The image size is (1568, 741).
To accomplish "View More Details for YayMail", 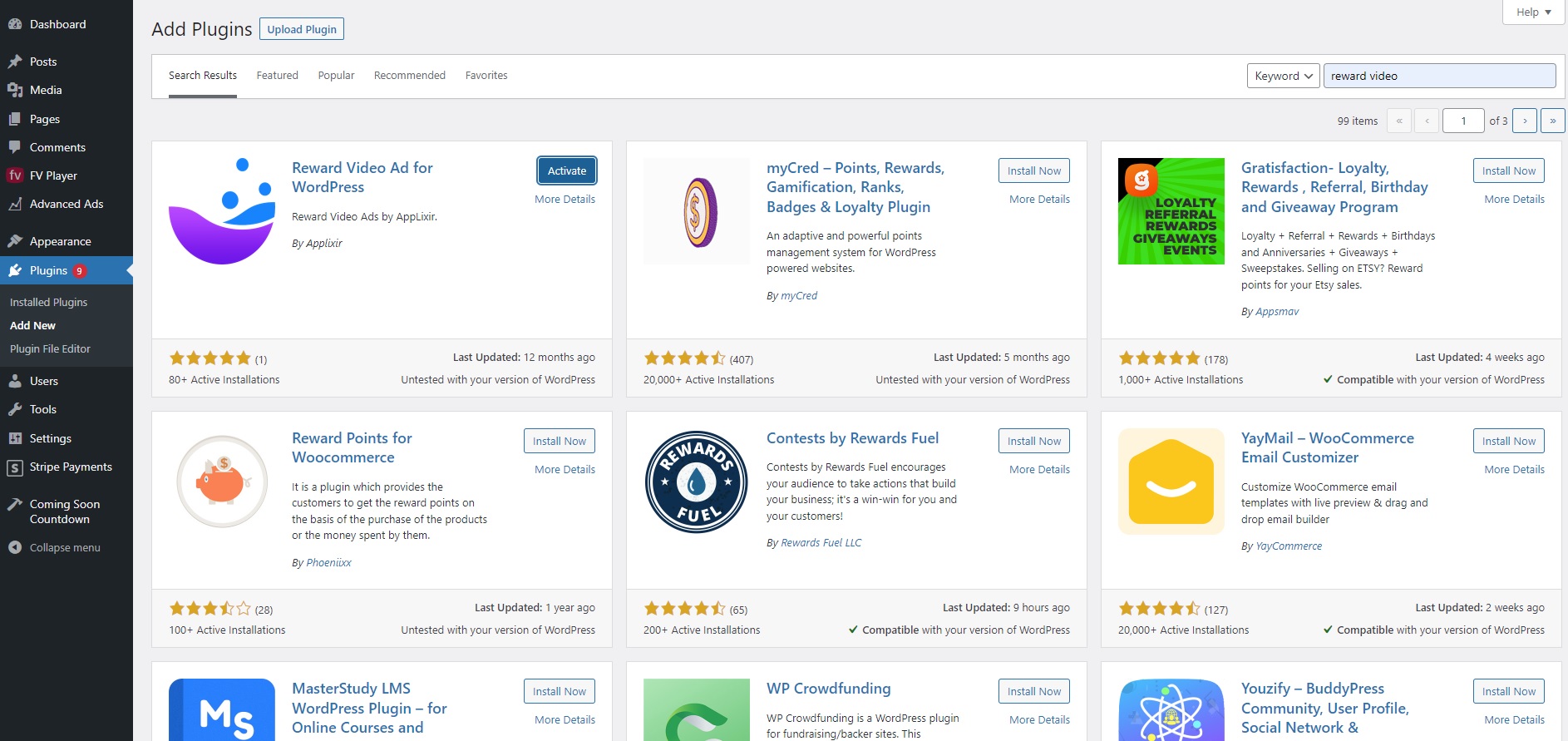I will coord(1514,470).
